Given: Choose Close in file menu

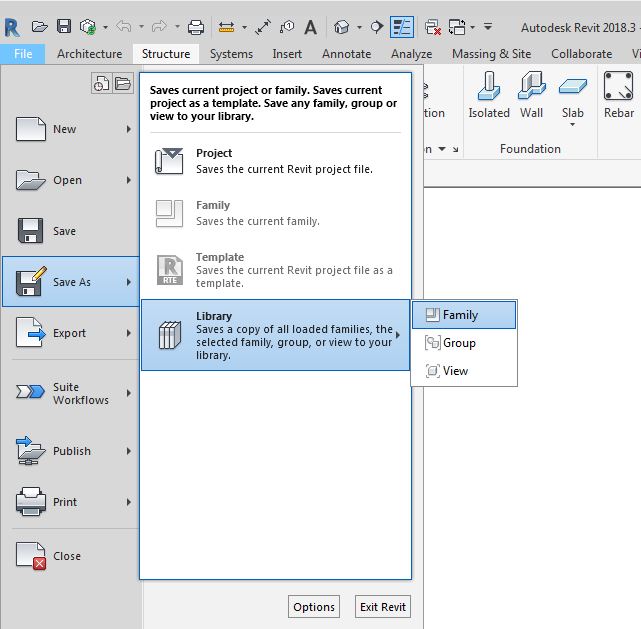Looking at the screenshot, I should coord(71,556).
